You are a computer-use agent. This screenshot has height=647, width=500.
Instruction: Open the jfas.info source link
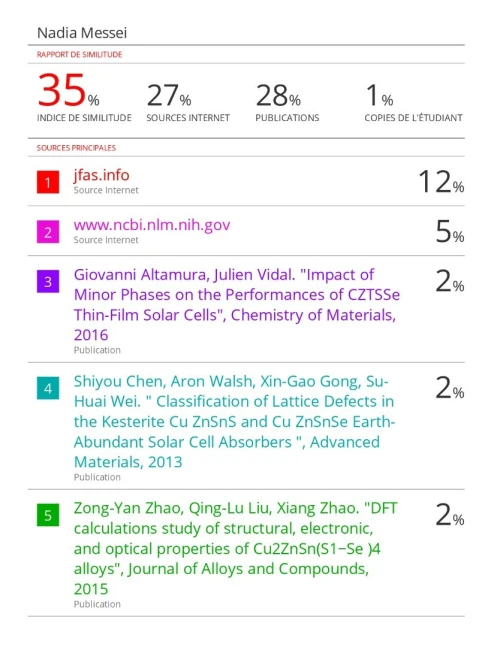coord(101,175)
